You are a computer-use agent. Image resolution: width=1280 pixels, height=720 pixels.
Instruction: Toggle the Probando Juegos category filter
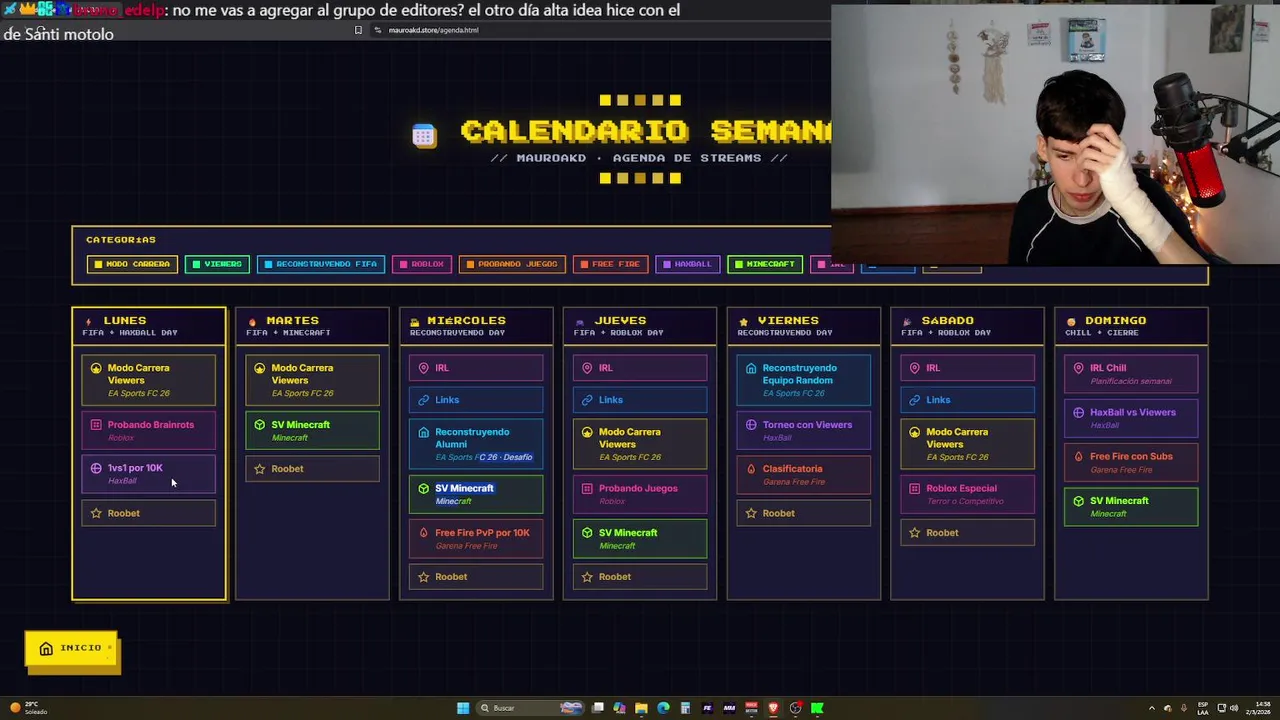point(512,264)
